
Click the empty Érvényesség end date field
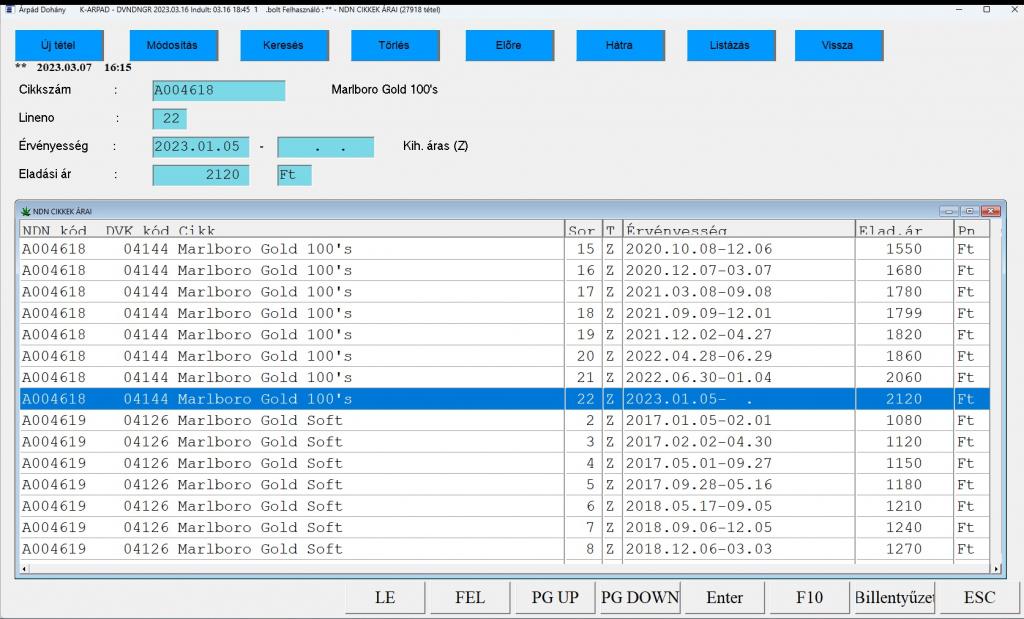click(x=325, y=147)
